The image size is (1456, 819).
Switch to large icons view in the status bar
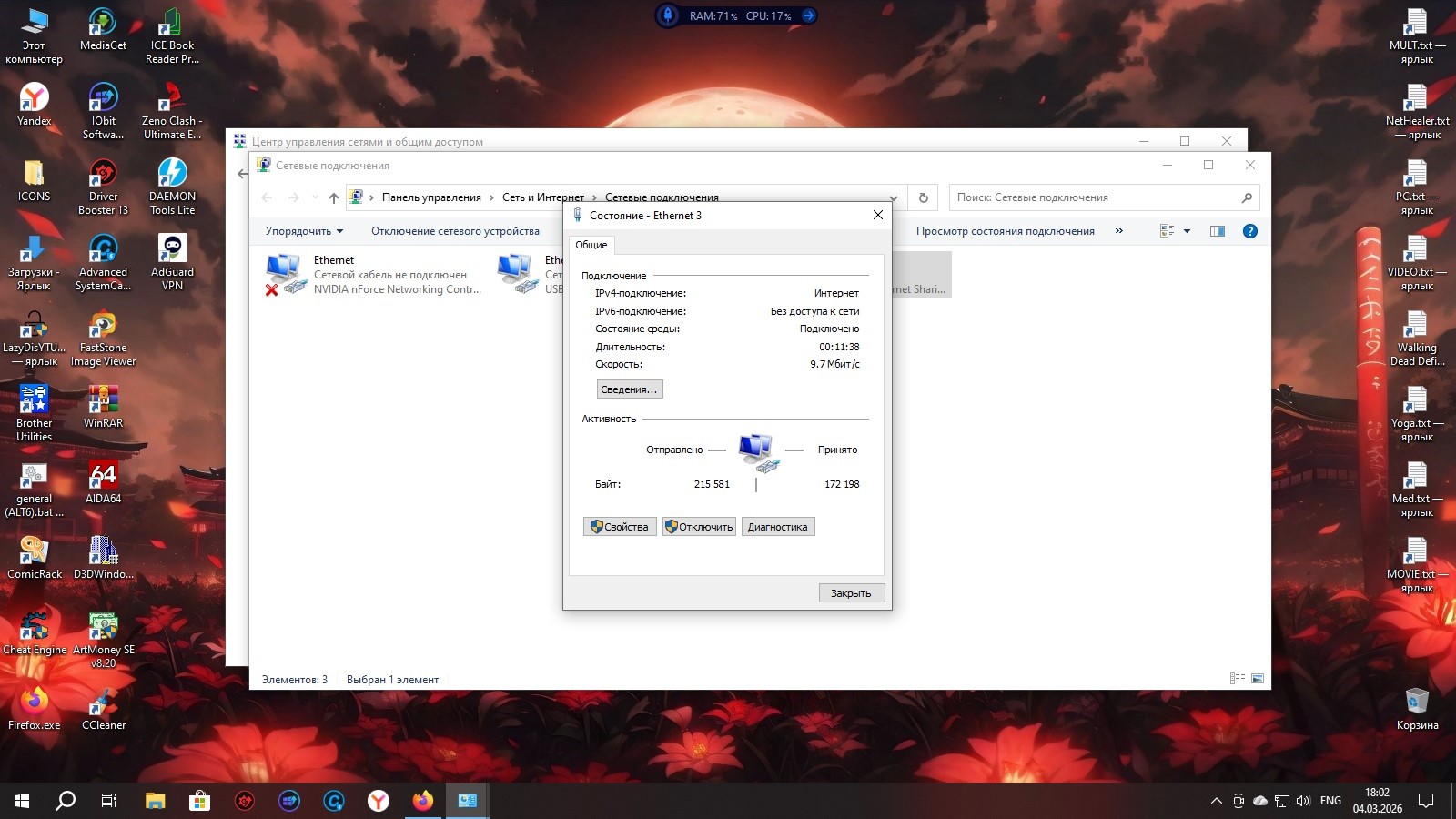click(1258, 679)
